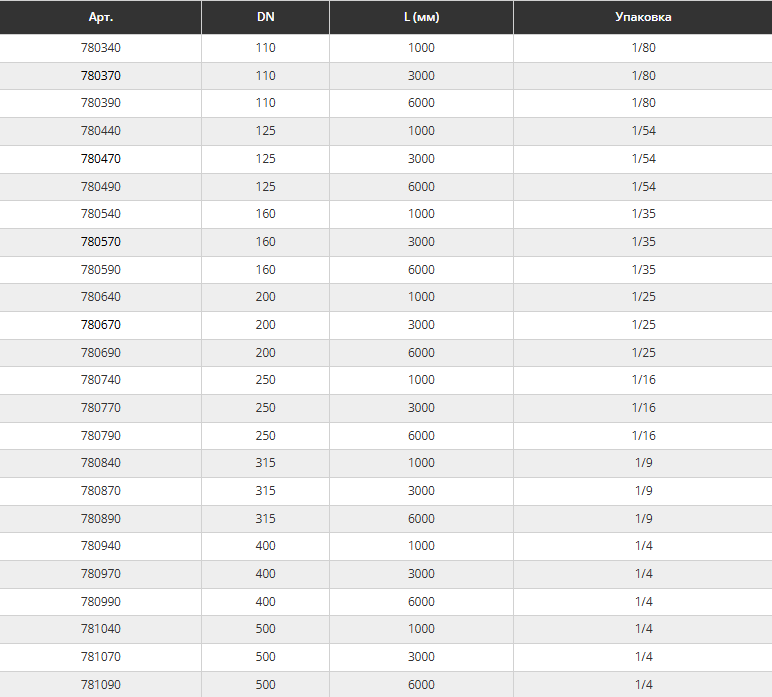Screen dimensions: 772x697
Task: Click the DN value for article 780440
Action: pyautogui.click(x=265, y=131)
